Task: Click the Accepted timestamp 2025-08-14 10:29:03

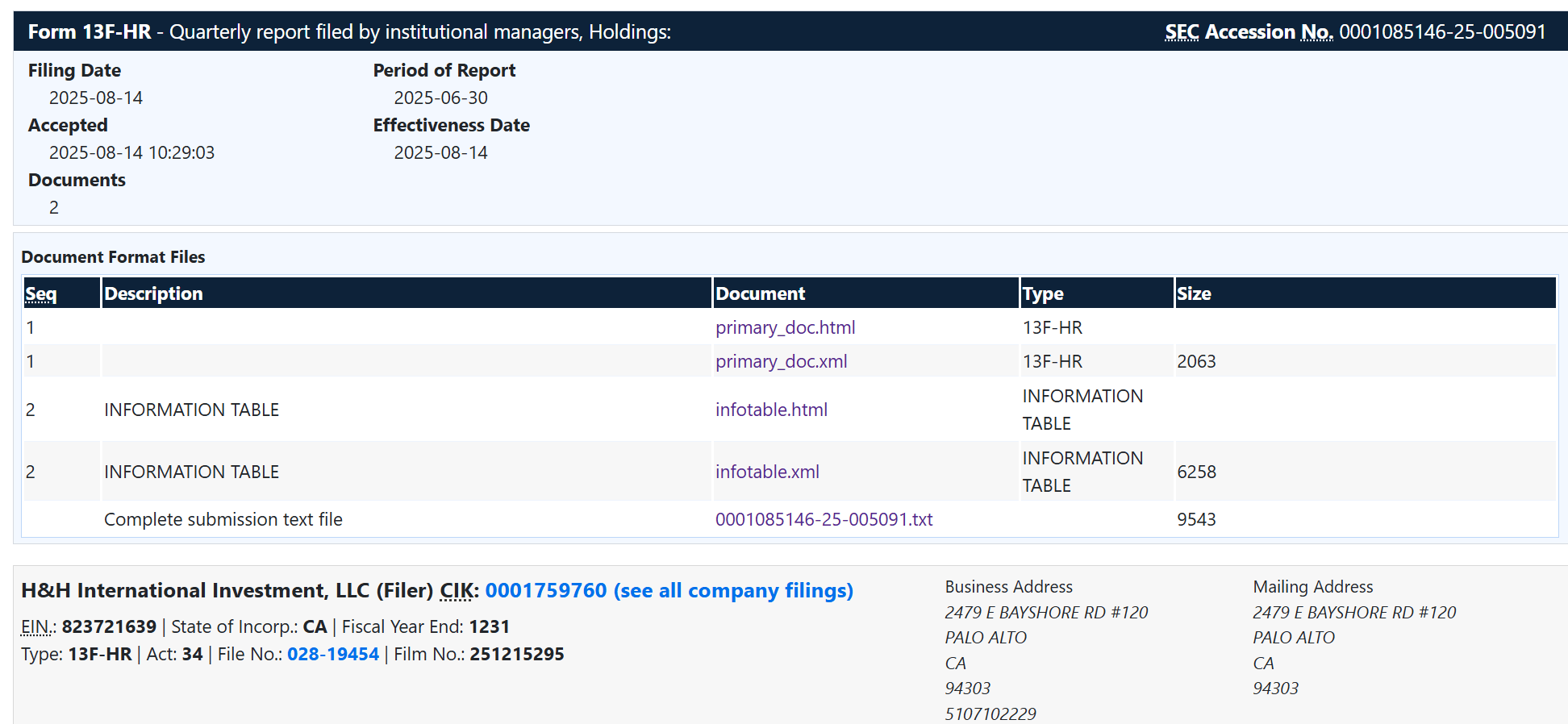Action: (x=131, y=152)
